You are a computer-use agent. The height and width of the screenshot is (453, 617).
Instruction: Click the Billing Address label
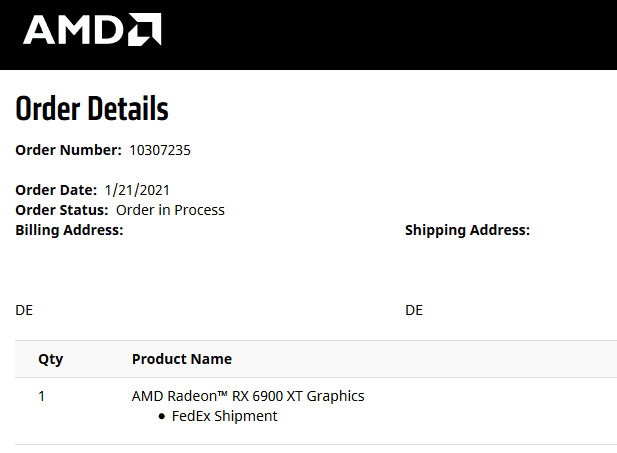pyautogui.click(x=69, y=230)
